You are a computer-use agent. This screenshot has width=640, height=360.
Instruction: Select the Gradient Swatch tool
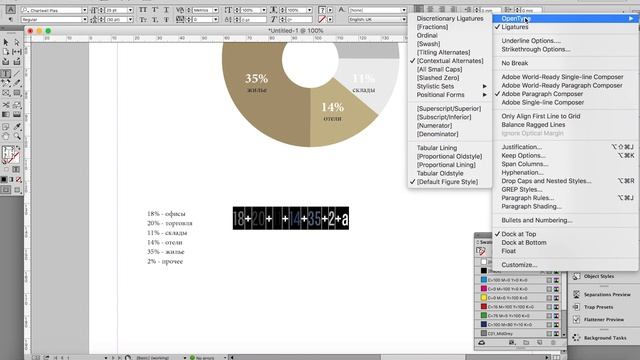pyautogui.click(x=6, y=115)
